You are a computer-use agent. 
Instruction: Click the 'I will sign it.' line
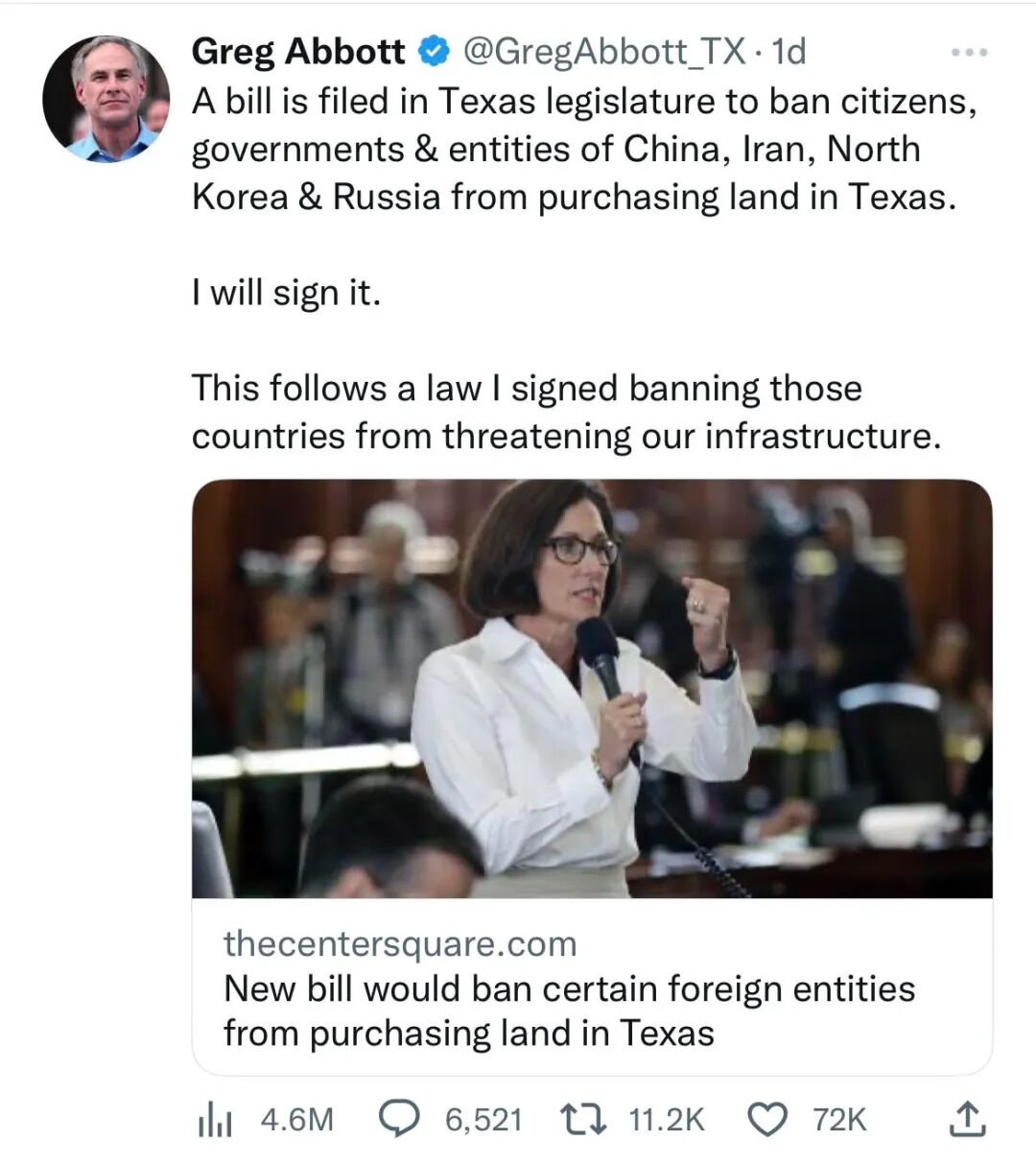point(287,293)
